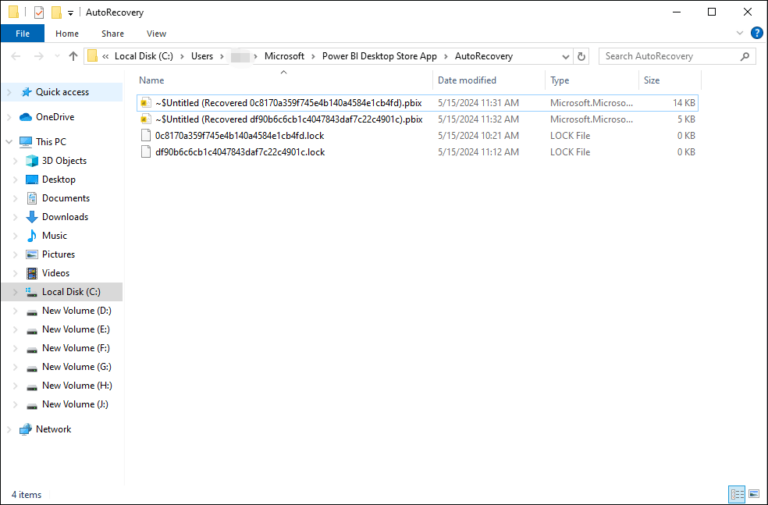Open the address bar history dropdown
Viewport: 768px width, 505px height.
[566, 57]
